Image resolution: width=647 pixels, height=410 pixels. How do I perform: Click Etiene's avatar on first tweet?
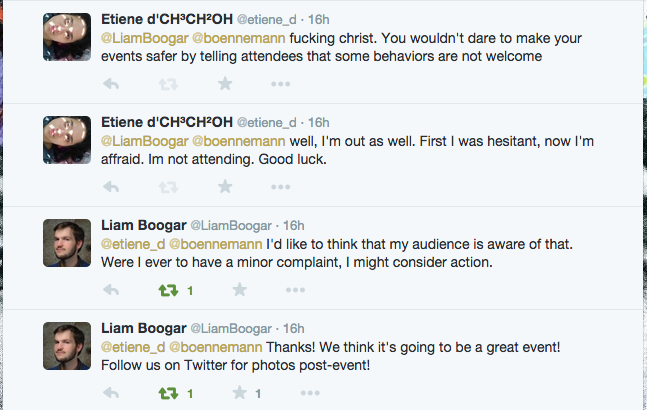pyautogui.click(x=67, y=37)
